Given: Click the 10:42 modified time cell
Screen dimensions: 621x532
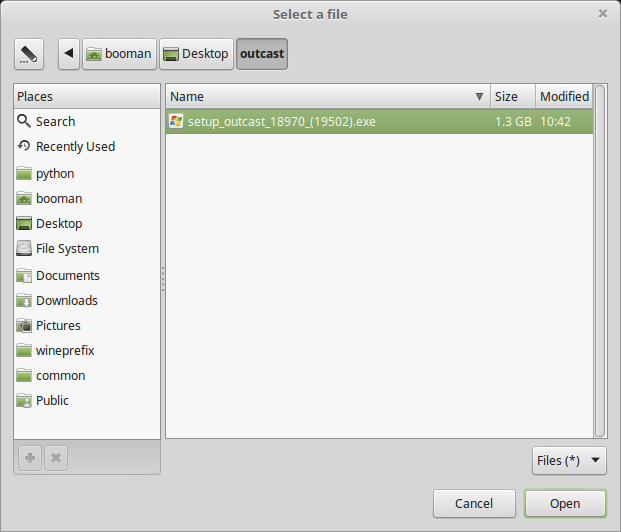Looking at the screenshot, I should click(x=555, y=122).
